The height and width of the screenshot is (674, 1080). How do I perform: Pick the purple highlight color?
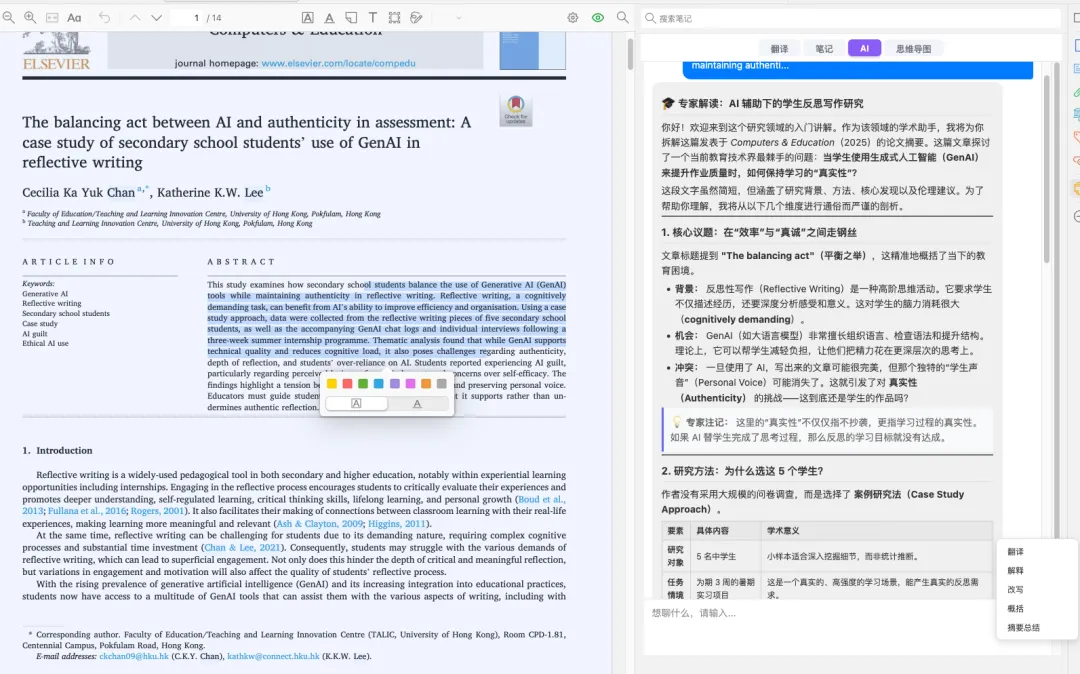[395, 383]
